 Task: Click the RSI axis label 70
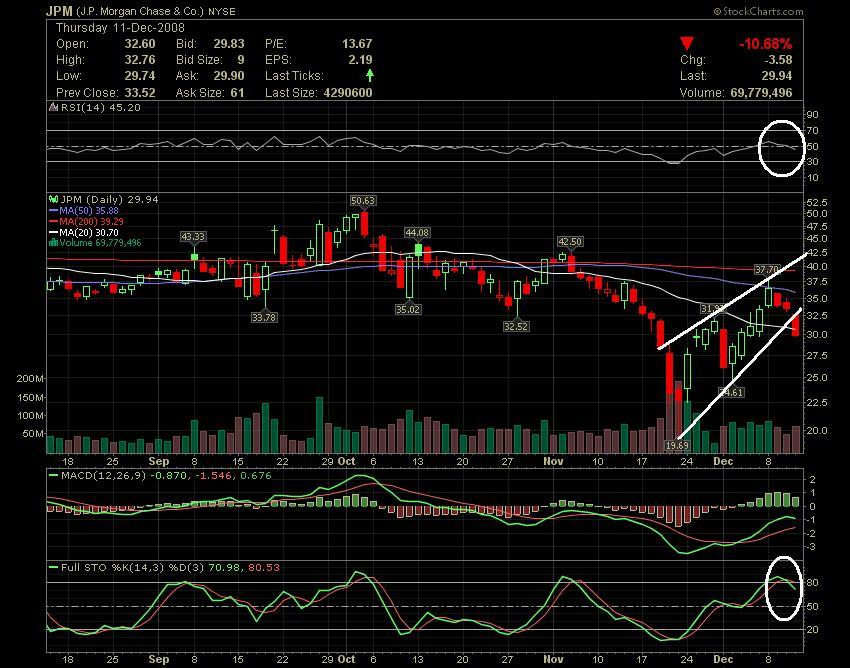click(x=813, y=131)
